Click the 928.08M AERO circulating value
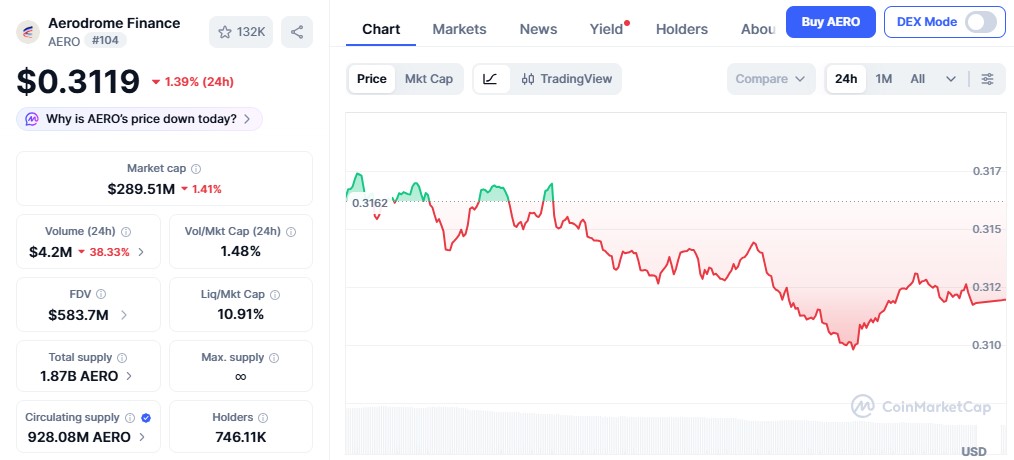The height and width of the screenshot is (460, 1014). (x=79, y=437)
